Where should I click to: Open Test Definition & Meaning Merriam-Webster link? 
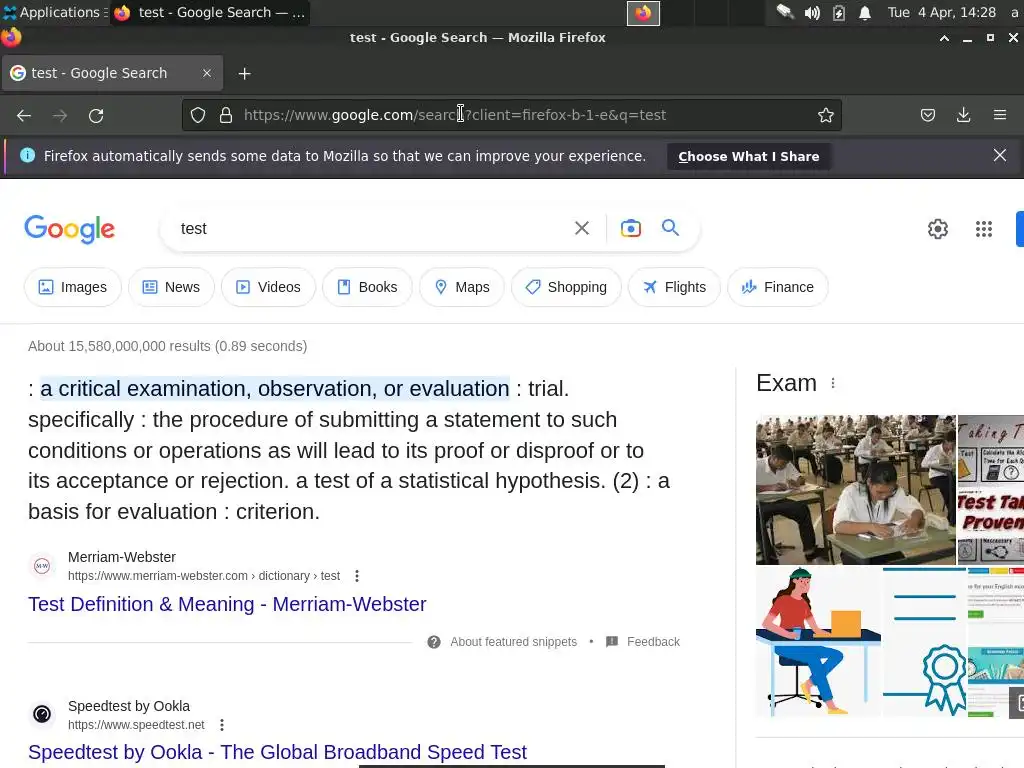227,604
